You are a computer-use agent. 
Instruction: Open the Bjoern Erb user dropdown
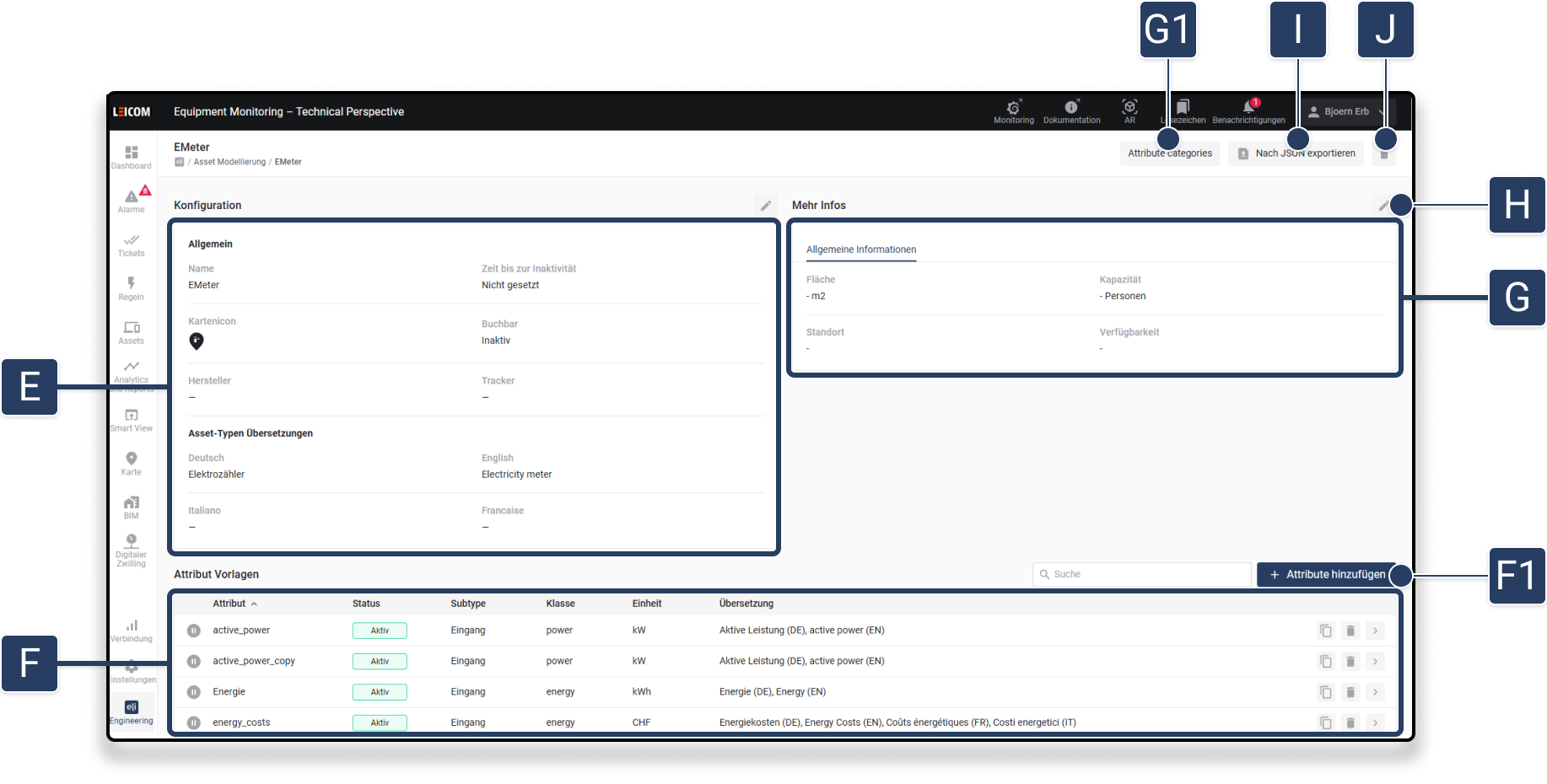pyautogui.click(x=1345, y=111)
